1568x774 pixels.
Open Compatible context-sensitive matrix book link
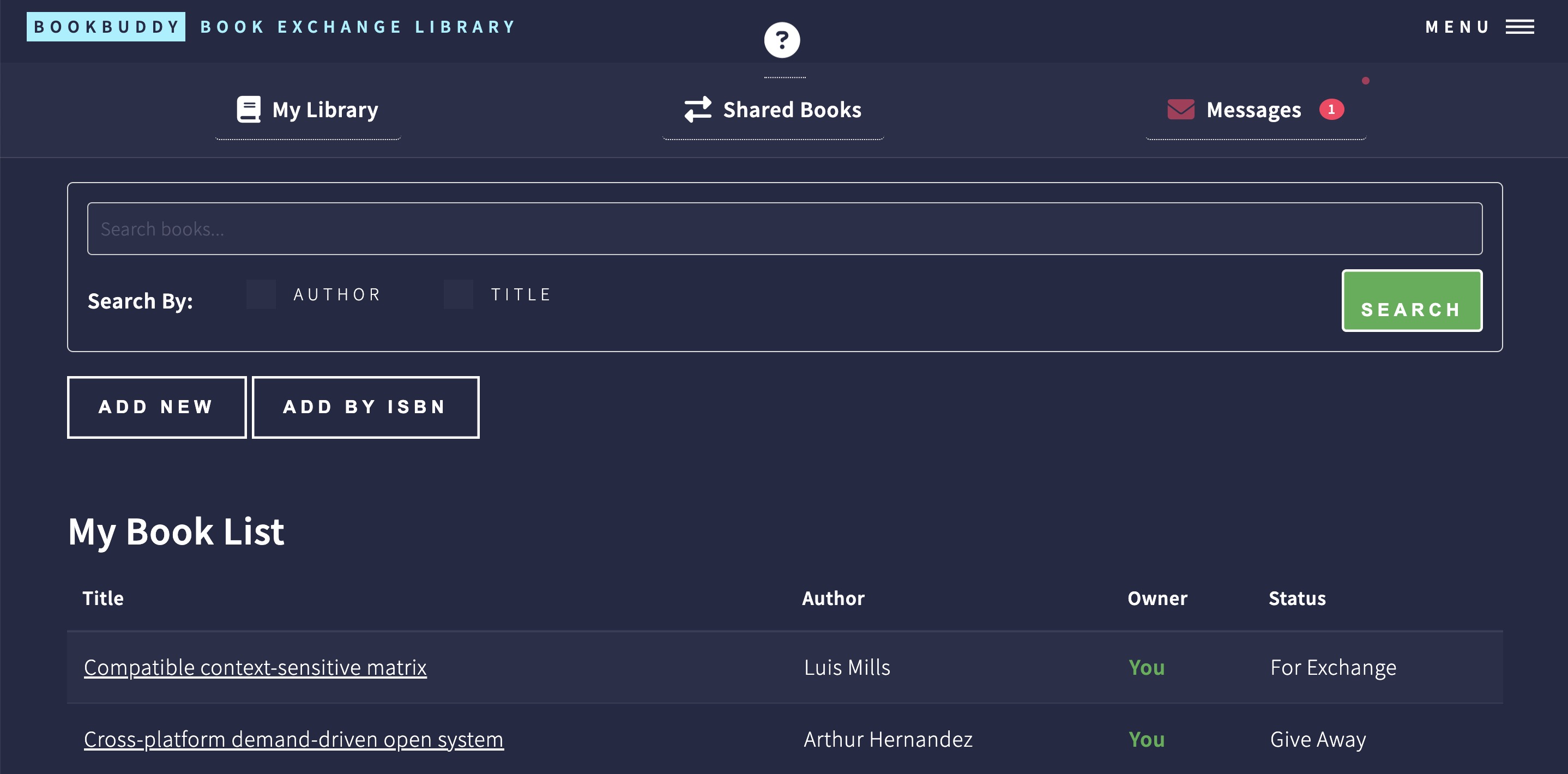(x=255, y=668)
